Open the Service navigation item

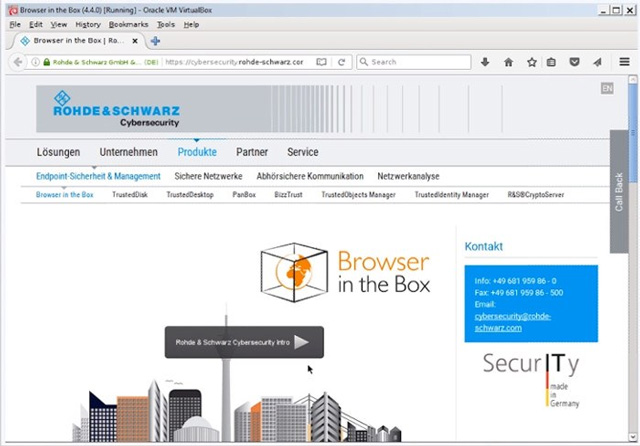pos(303,152)
